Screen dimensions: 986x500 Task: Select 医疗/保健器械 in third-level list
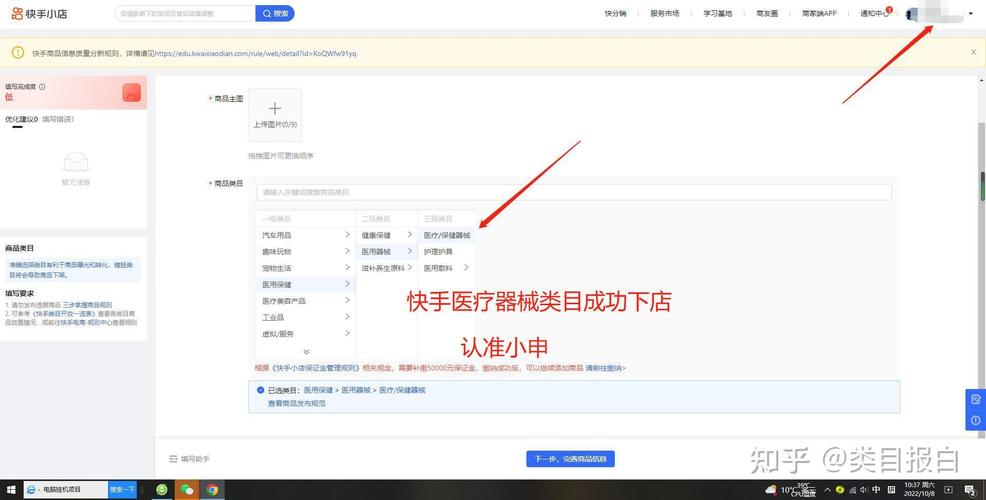point(446,235)
